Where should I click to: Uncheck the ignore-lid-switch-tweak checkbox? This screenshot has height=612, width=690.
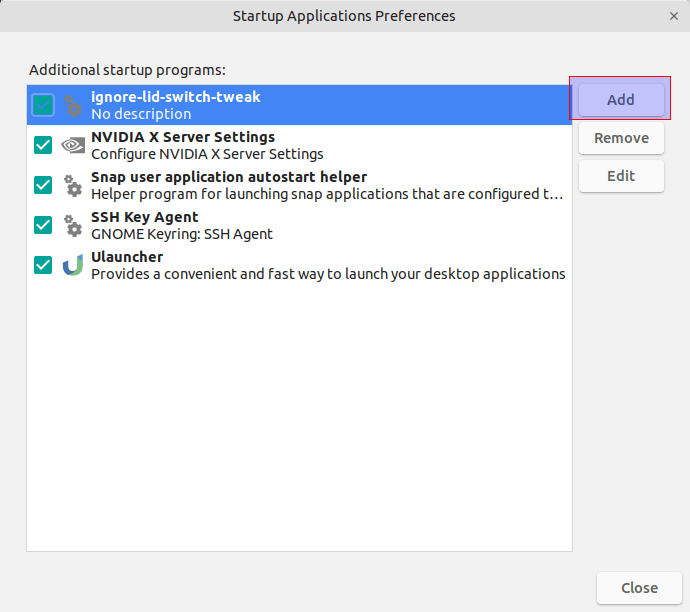click(43, 105)
